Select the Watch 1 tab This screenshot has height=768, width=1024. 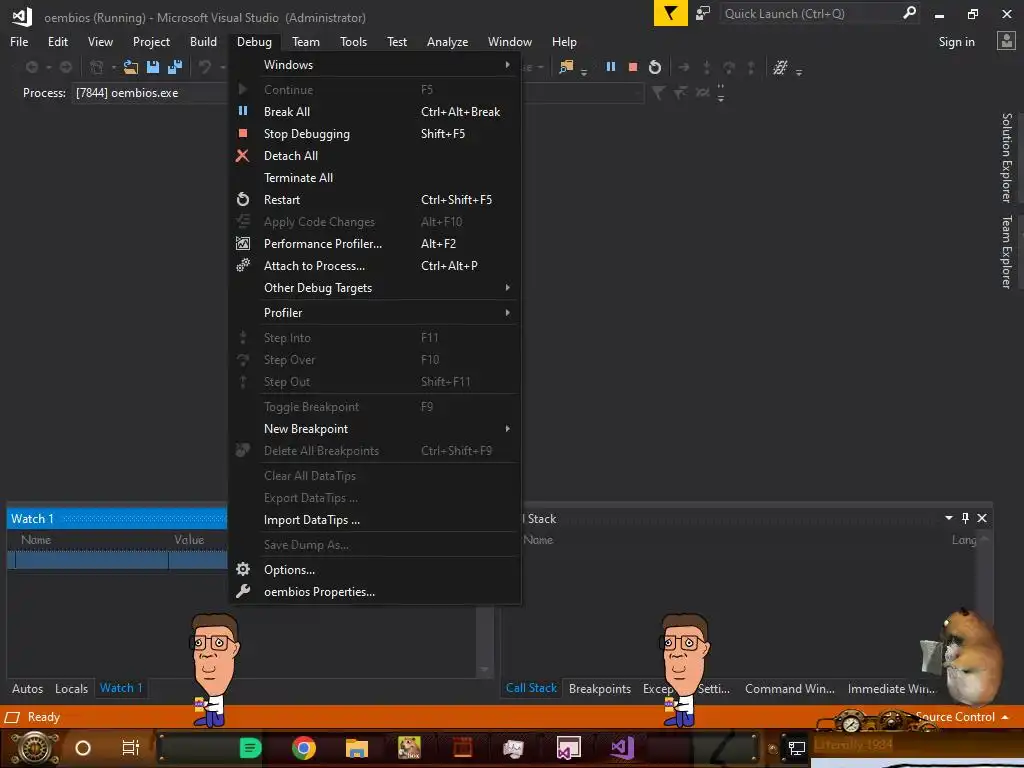[x=120, y=688]
